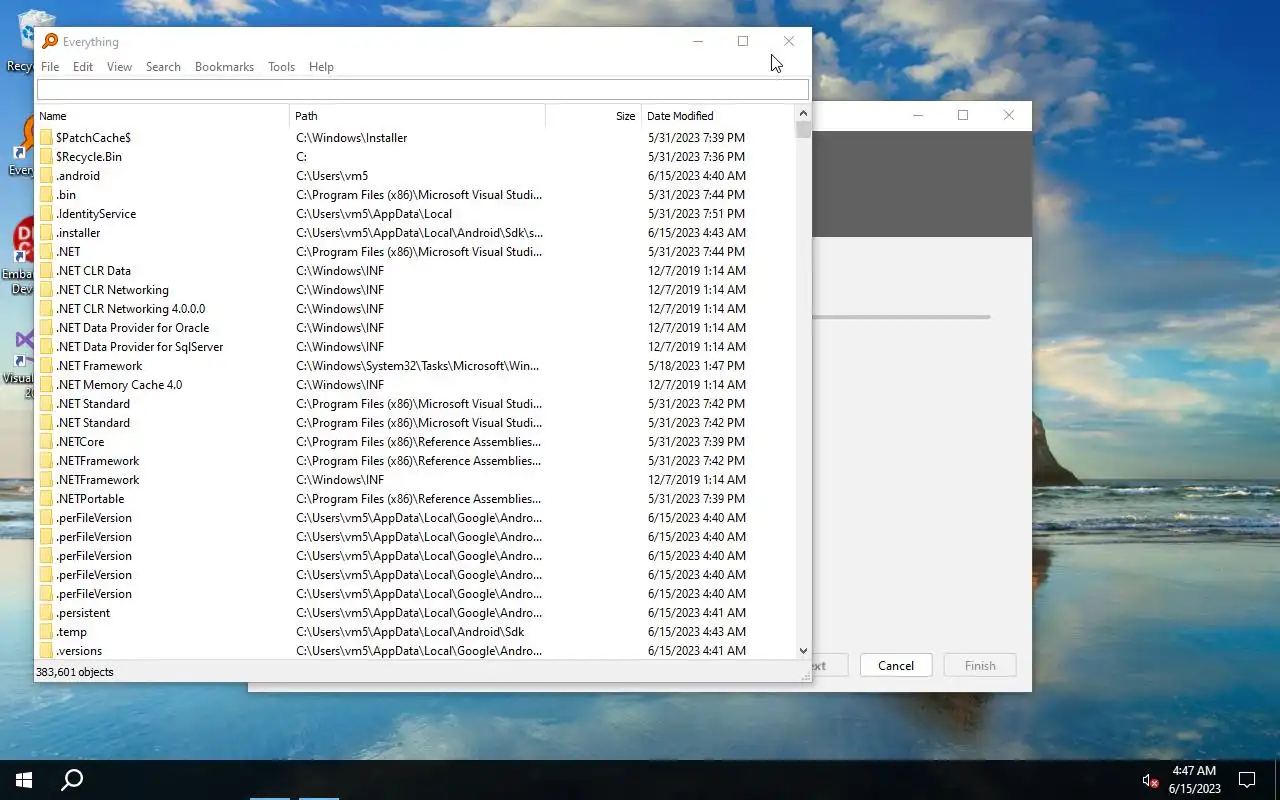Image resolution: width=1280 pixels, height=800 pixels.
Task: Click Cancel in the background installer window
Action: coord(896,666)
